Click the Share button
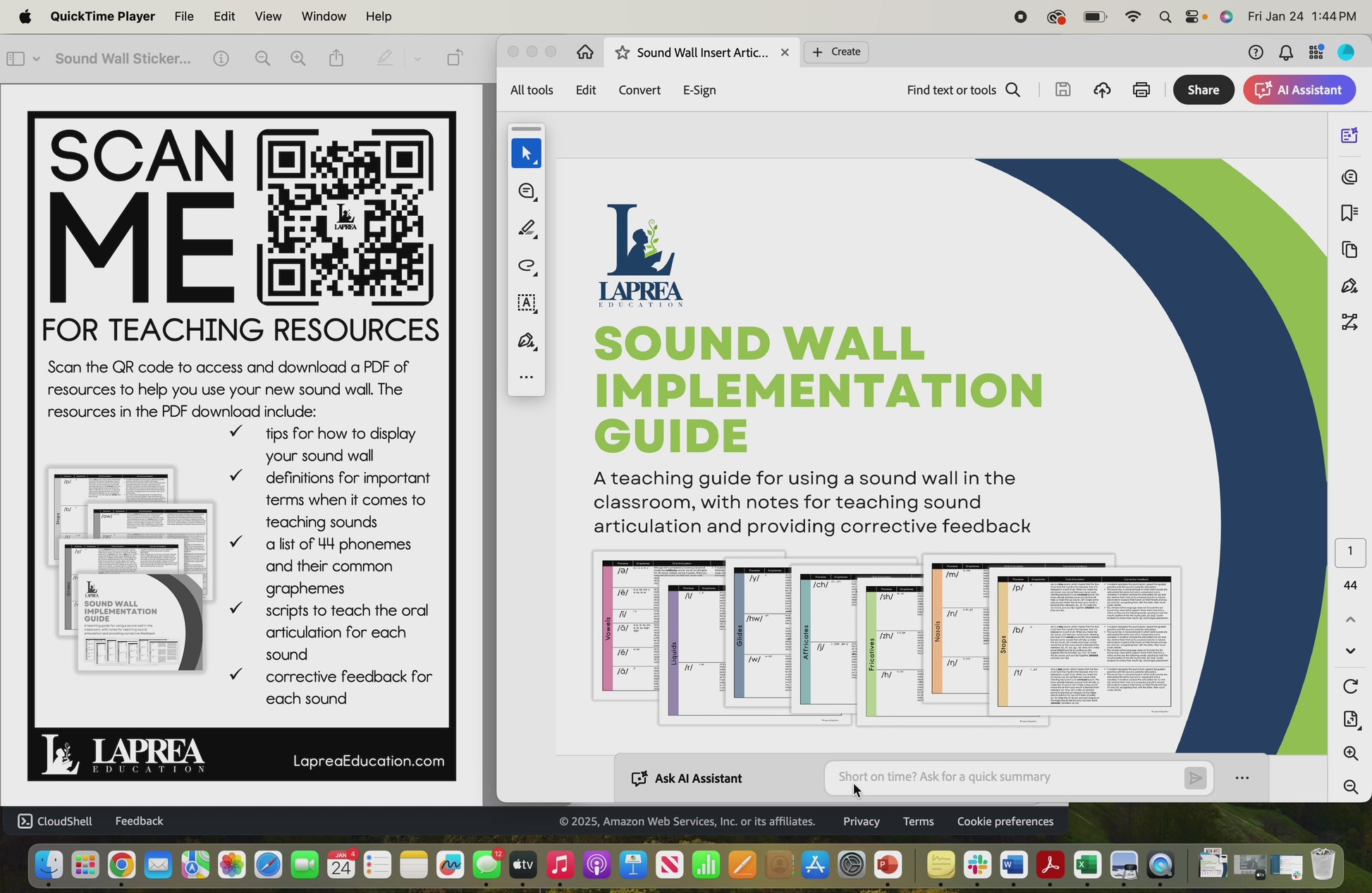Screen dimensions: 1372x893 click(x=1203, y=90)
